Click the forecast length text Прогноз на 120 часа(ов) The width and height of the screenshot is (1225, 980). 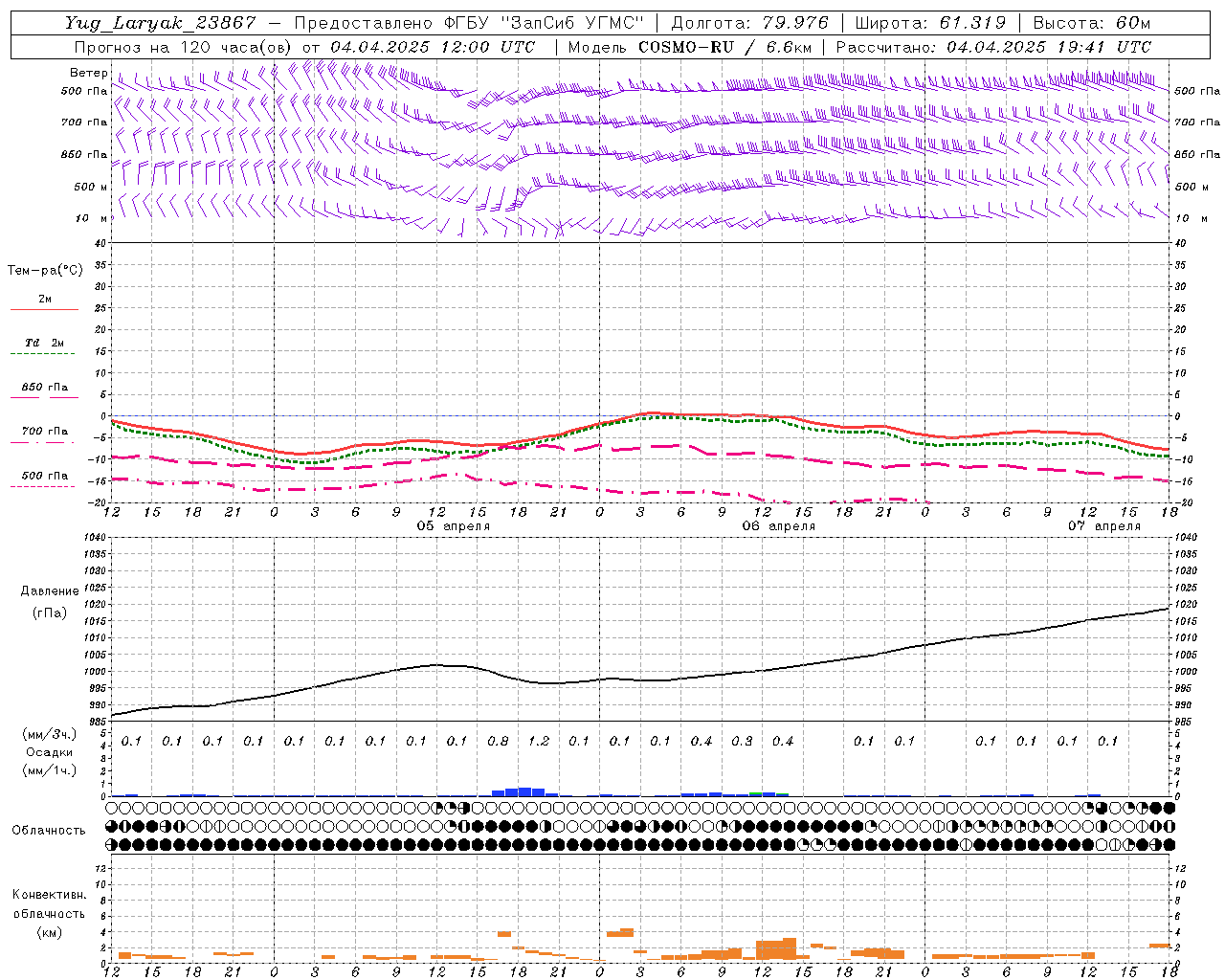[184, 47]
